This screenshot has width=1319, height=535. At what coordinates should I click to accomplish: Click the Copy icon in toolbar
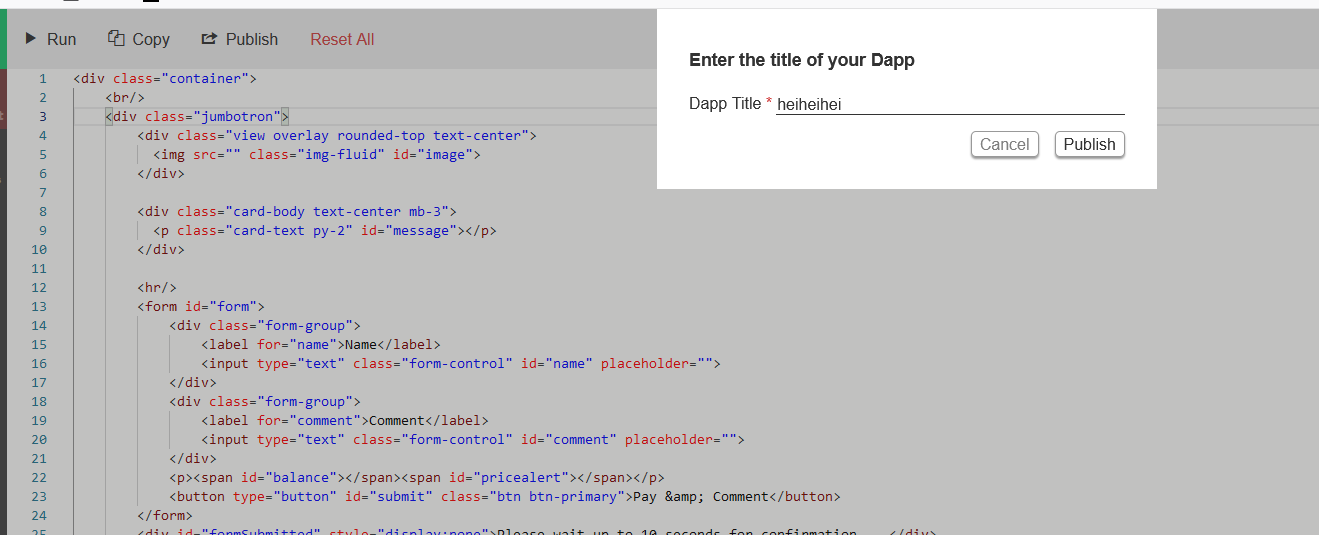115,38
